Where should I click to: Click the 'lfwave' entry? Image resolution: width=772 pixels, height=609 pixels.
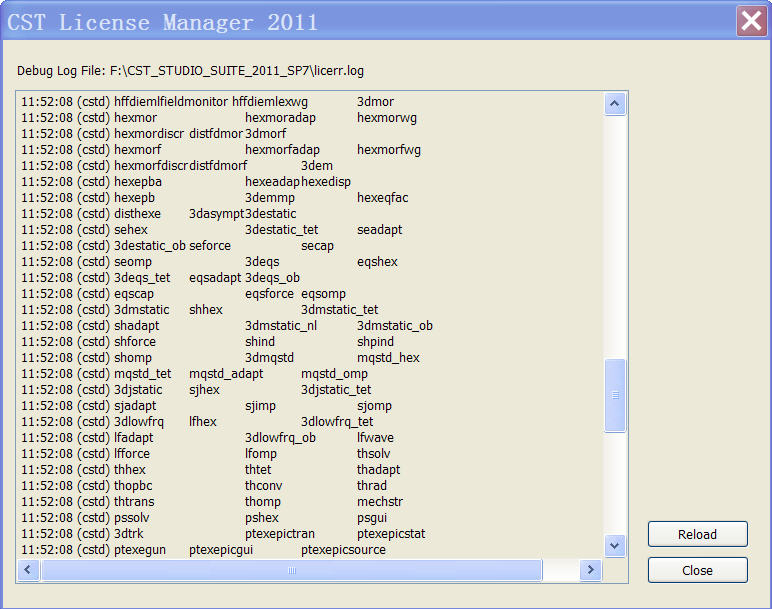click(x=375, y=438)
